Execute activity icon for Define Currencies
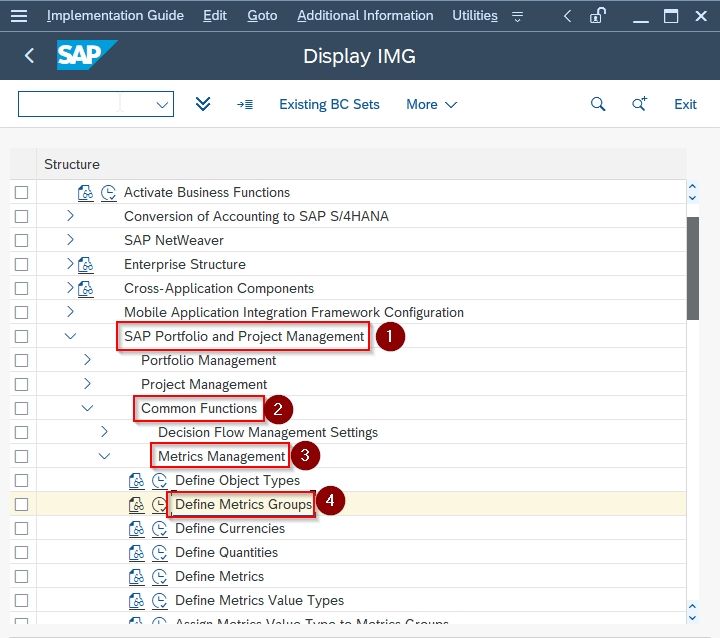This screenshot has width=720, height=638. click(x=159, y=529)
